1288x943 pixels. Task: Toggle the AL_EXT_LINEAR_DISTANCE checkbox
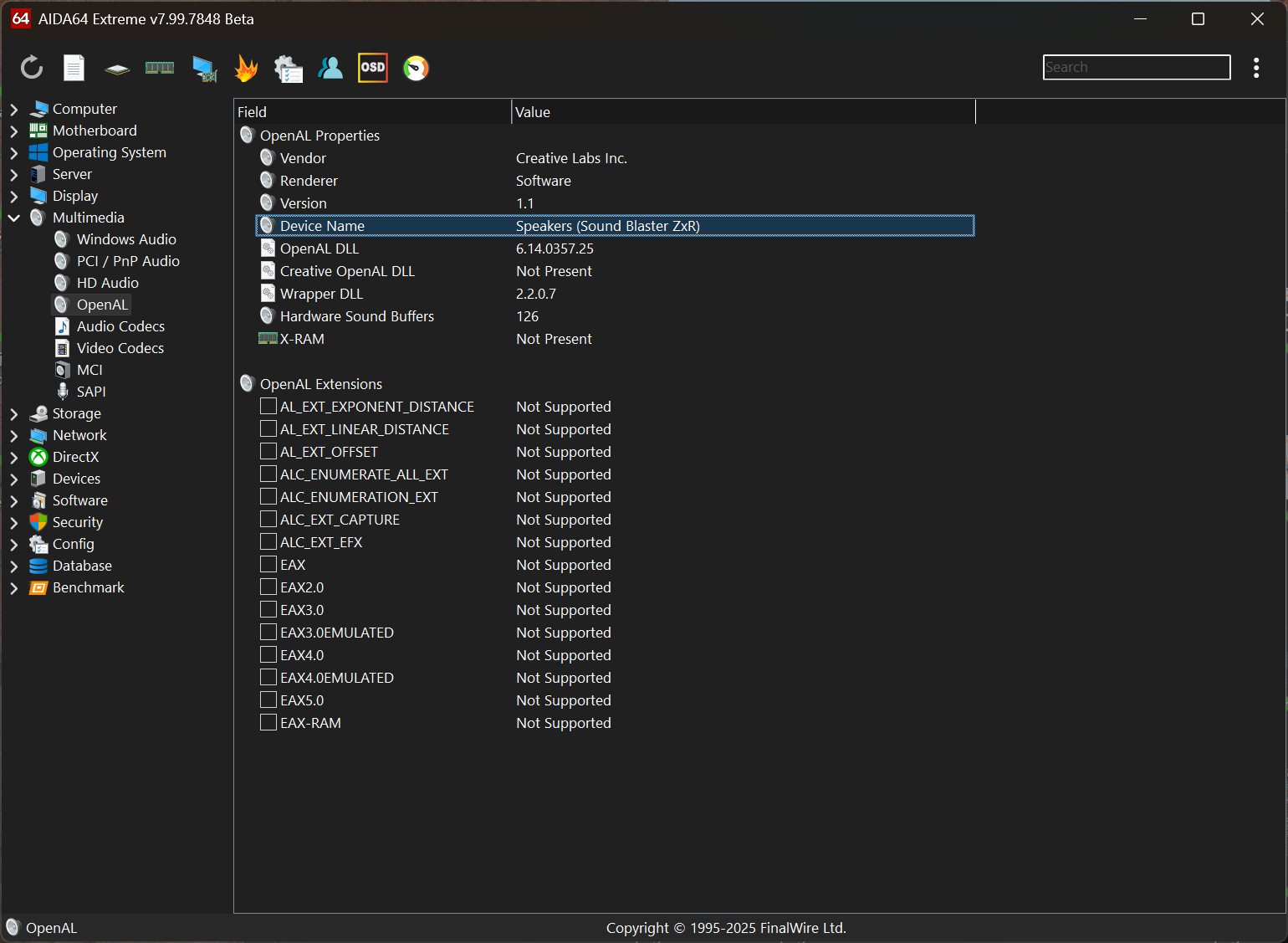tap(268, 428)
